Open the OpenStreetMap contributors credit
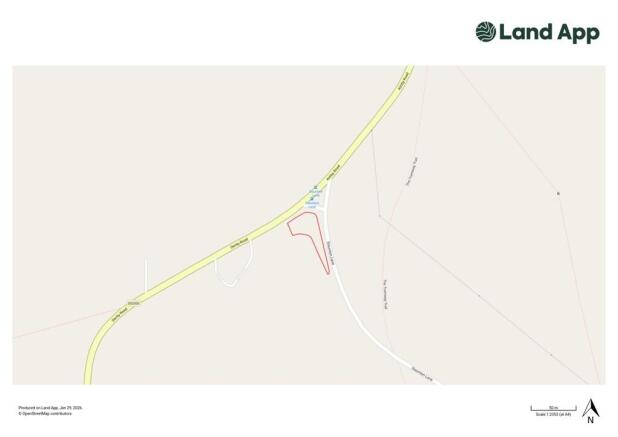618x437 pixels. (45, 414)
